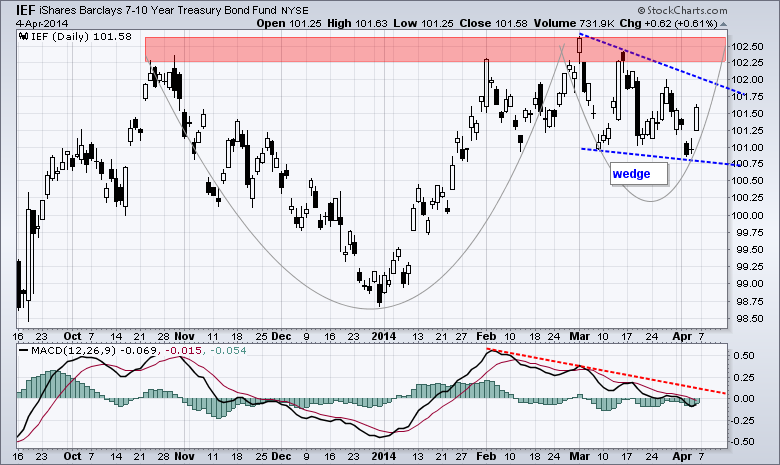
Task: Click 'Dec' on the date axis under price chart
Action: point(281,337)
